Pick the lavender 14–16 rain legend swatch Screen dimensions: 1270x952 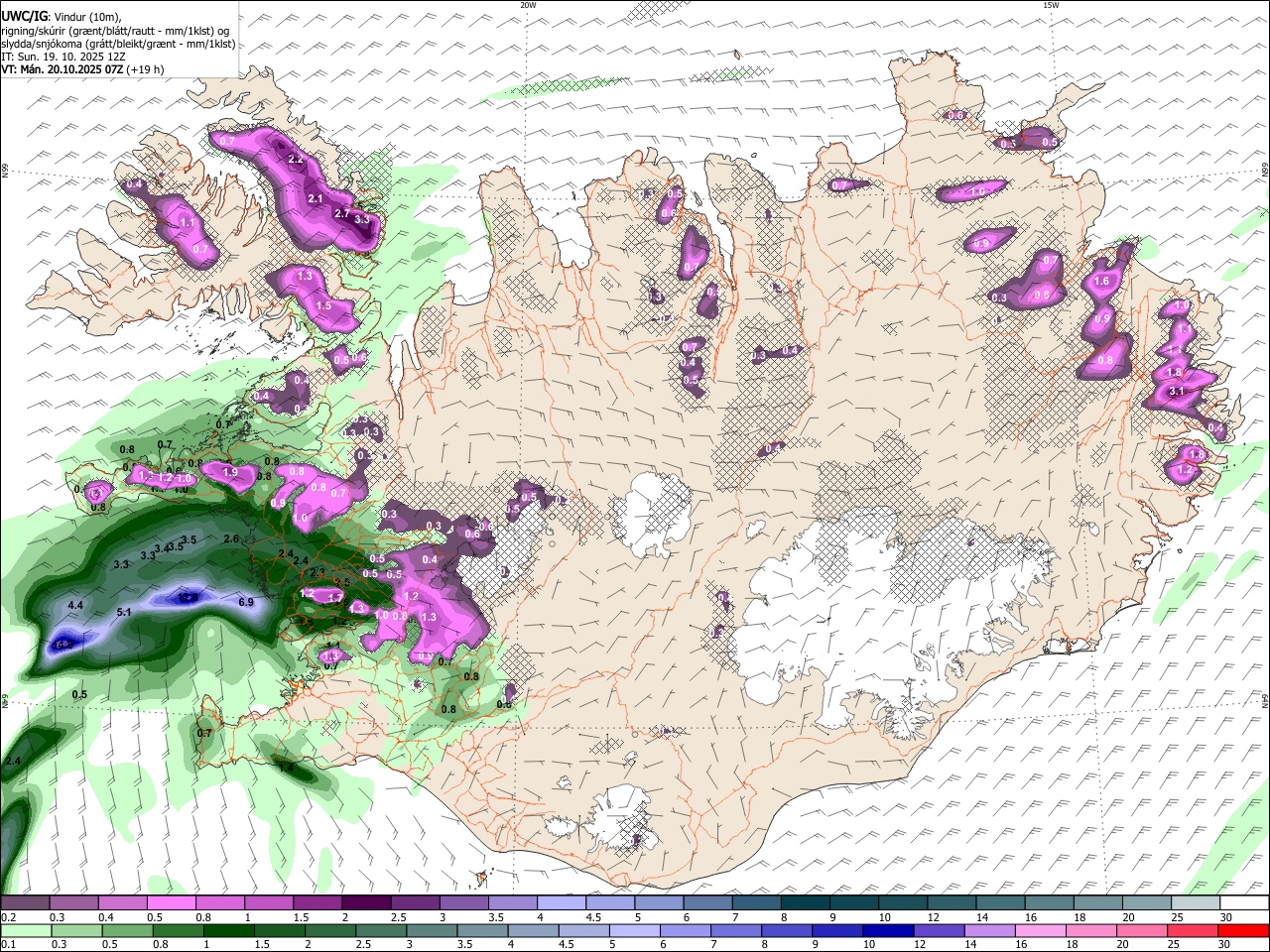(991, 930)
